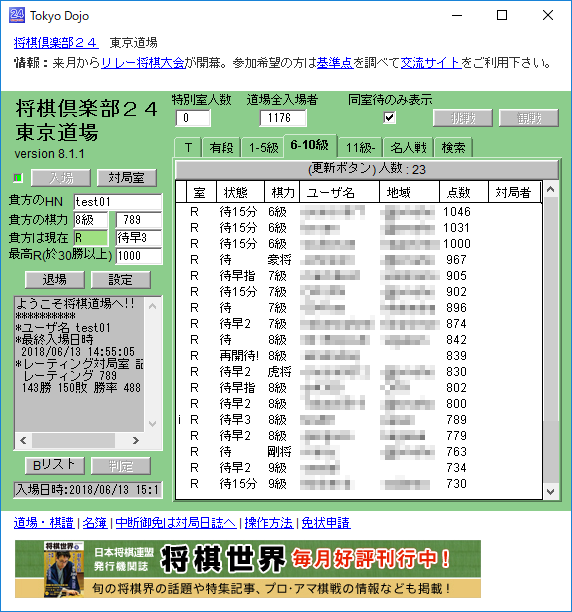Click the green status indicator beside 入場
This screenshot has height=612, width=572.
coord(18,178)
